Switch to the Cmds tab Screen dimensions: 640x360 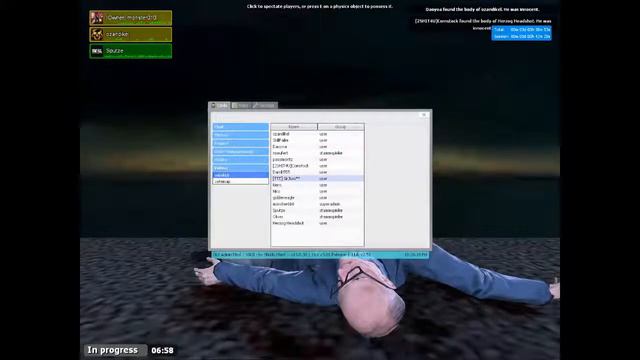pos(220,105)
